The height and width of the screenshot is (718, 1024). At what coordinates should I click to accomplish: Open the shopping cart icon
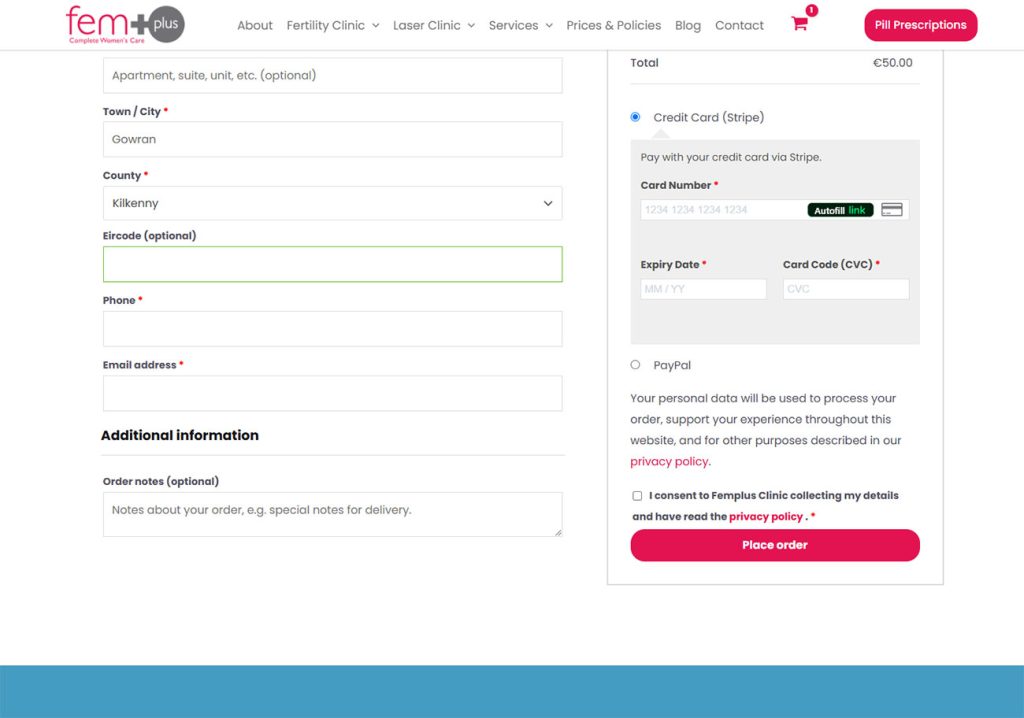click(800, 24)
